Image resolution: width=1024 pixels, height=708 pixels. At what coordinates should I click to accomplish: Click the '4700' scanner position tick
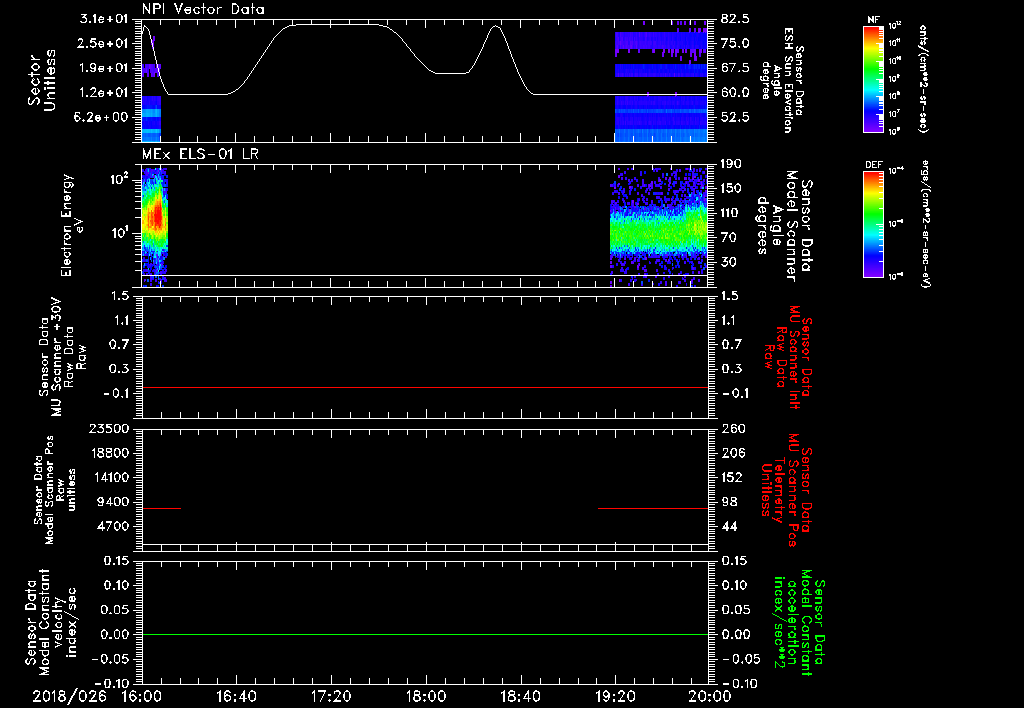click(113, 526)
